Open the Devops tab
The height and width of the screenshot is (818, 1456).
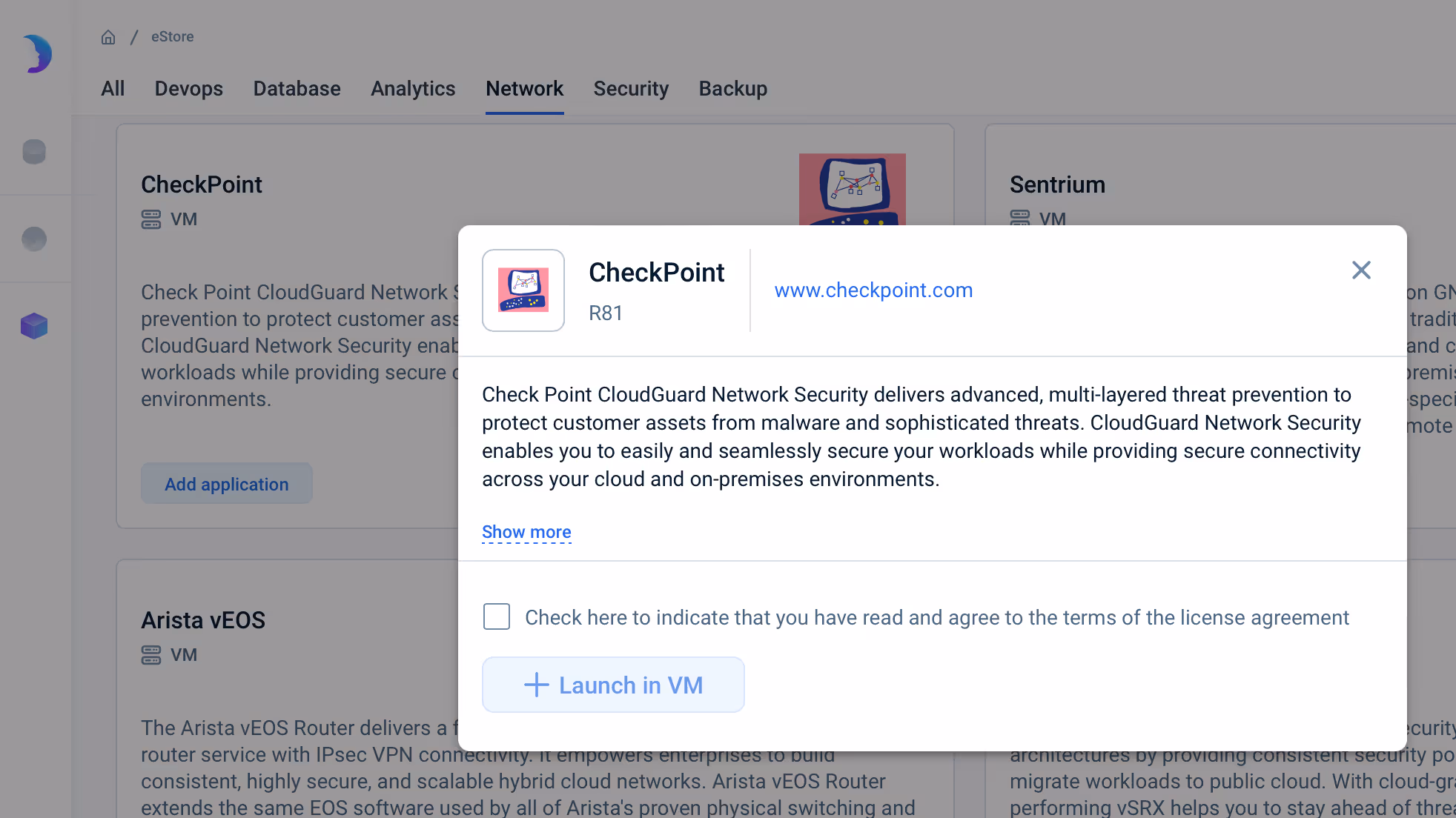(x=188, y=89)
